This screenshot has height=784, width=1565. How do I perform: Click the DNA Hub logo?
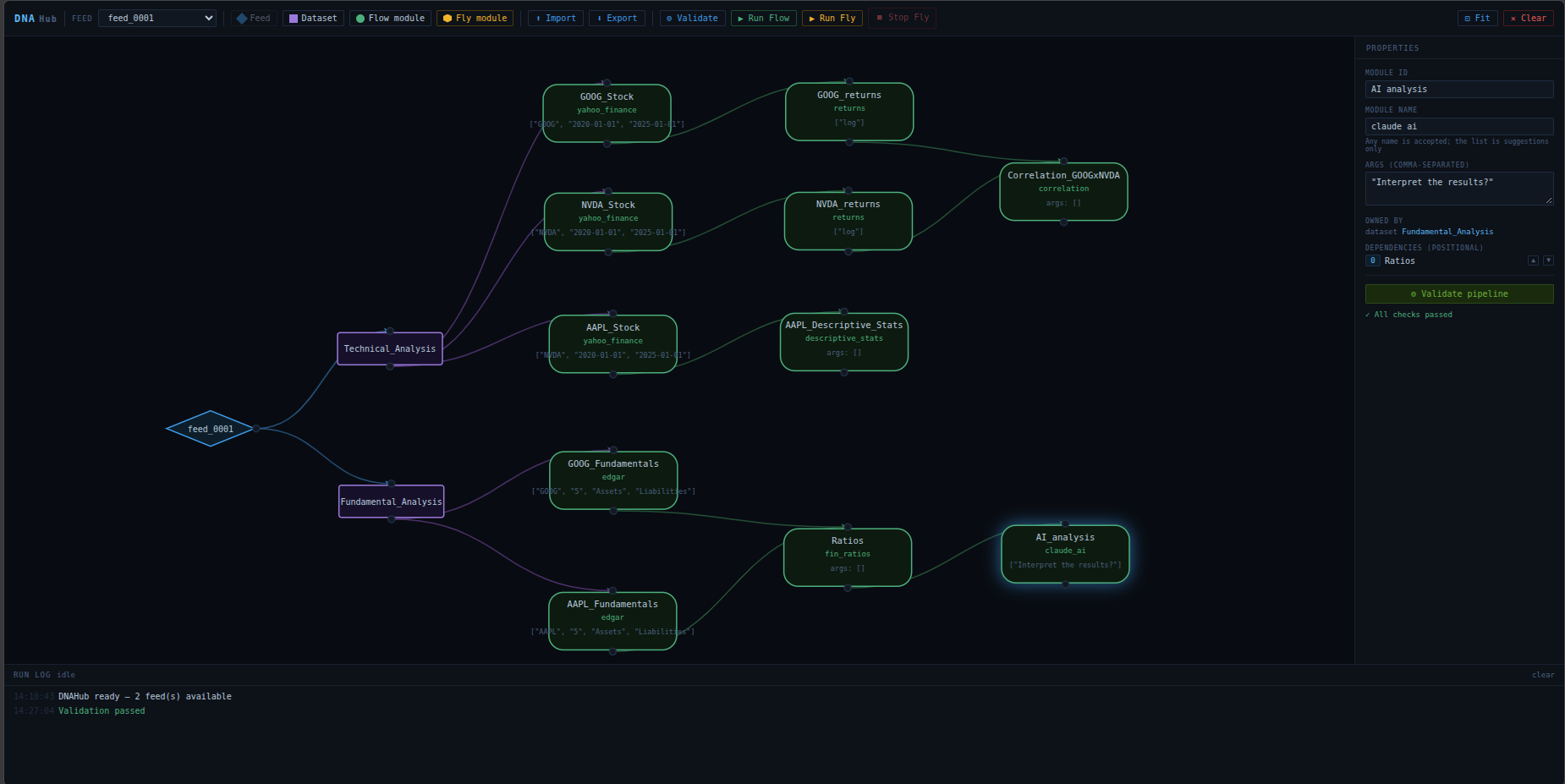36,19
